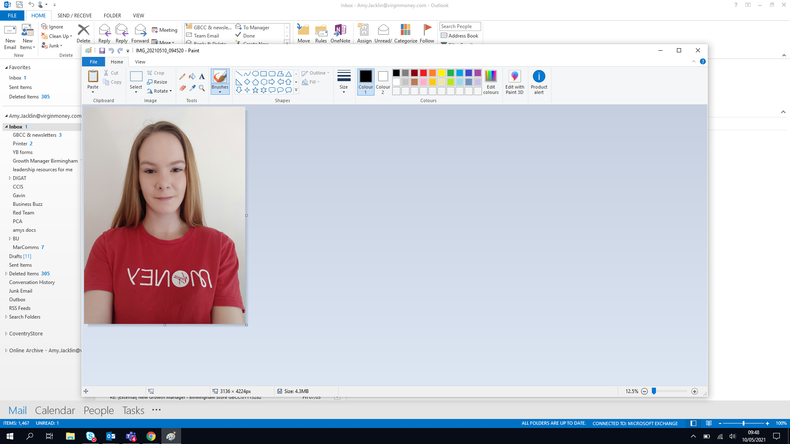Delete the message in Outlook ribbon
The image size is (790, 444).
83,33
